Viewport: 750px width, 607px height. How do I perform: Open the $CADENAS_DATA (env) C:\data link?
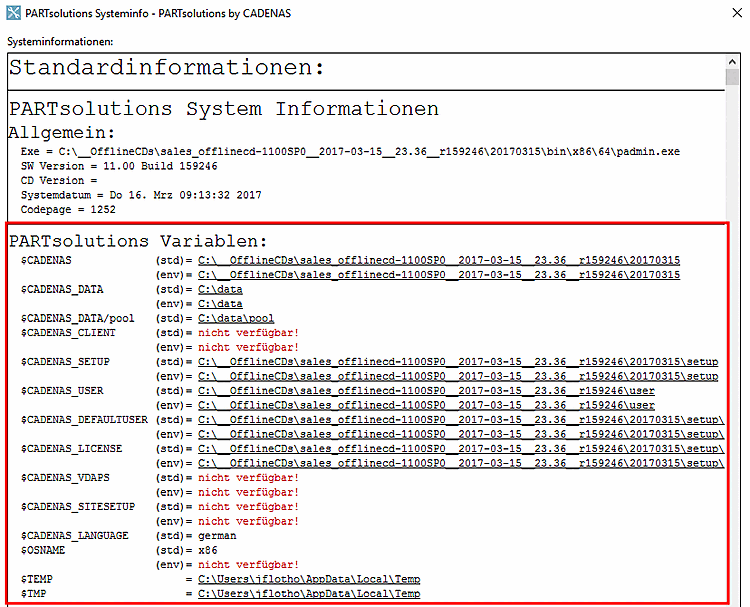[220, 304]
